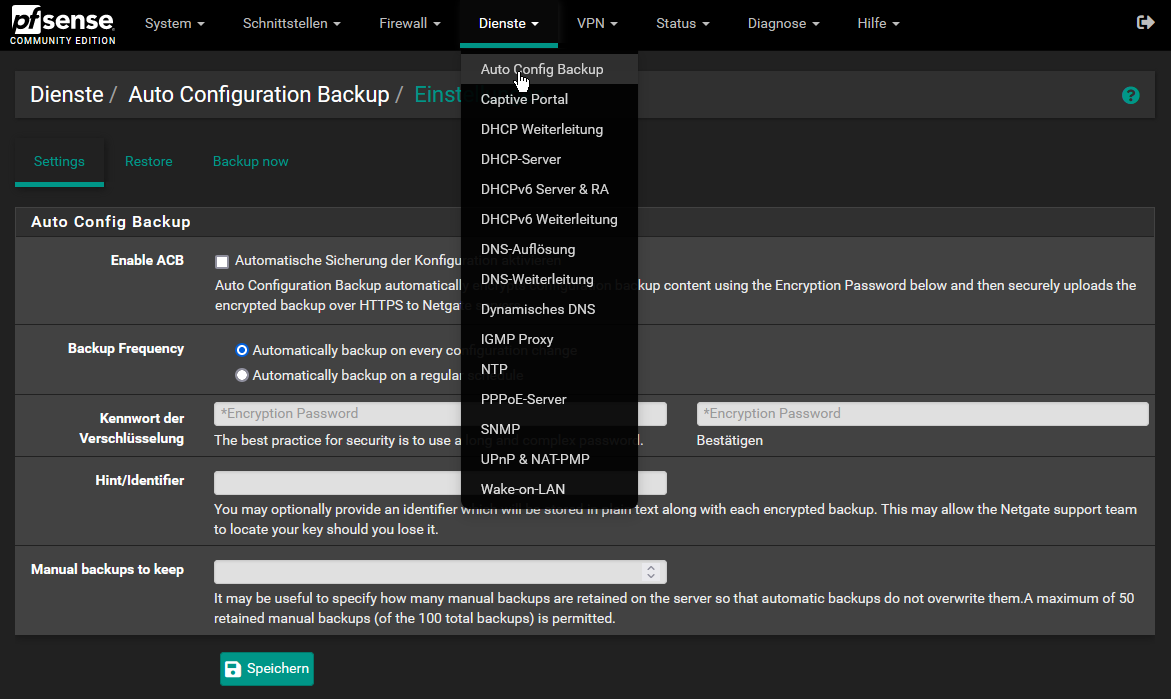1171x699 pixels.
Task: Select backup on a regular schedule
Action: 241,375
